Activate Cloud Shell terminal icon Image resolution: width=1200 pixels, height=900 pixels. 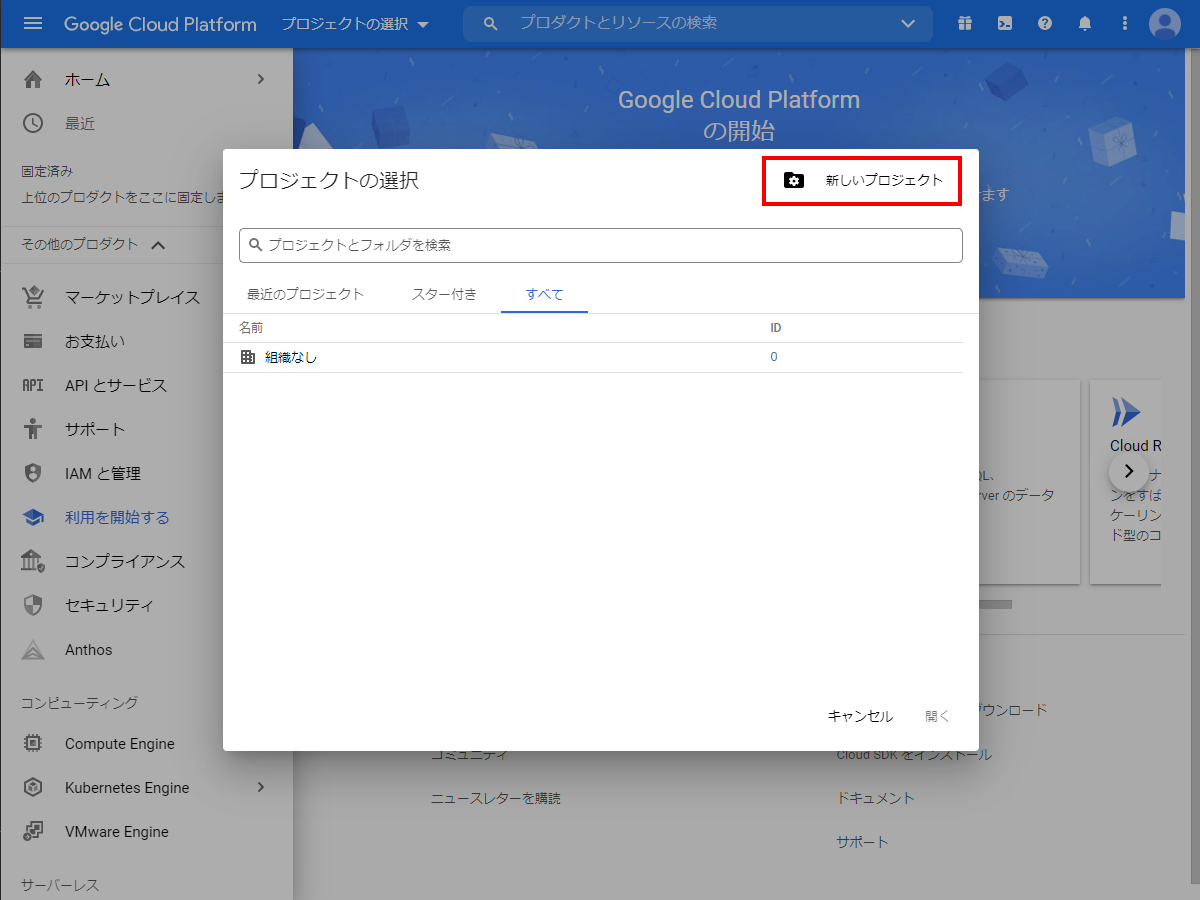(1004, 24)
